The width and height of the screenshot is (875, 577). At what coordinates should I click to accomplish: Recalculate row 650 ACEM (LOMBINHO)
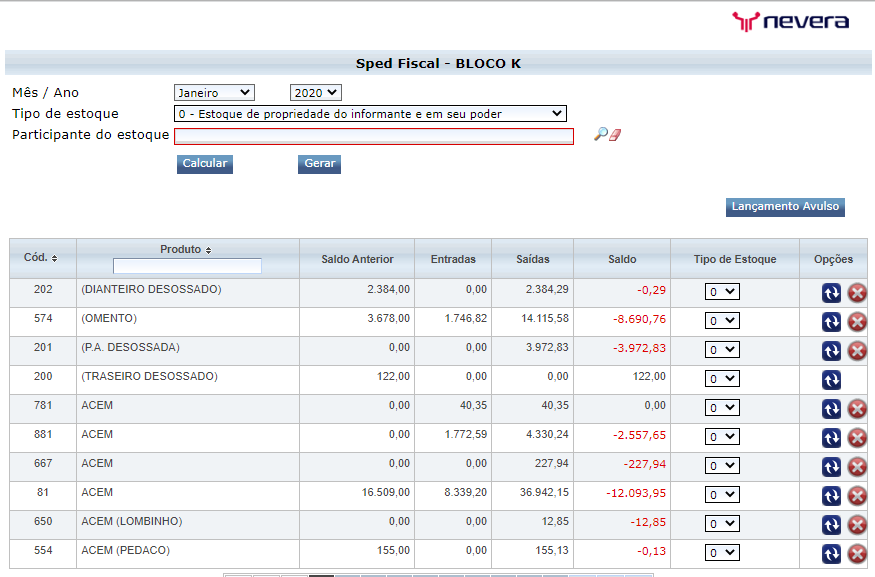[x=831, y=525]
